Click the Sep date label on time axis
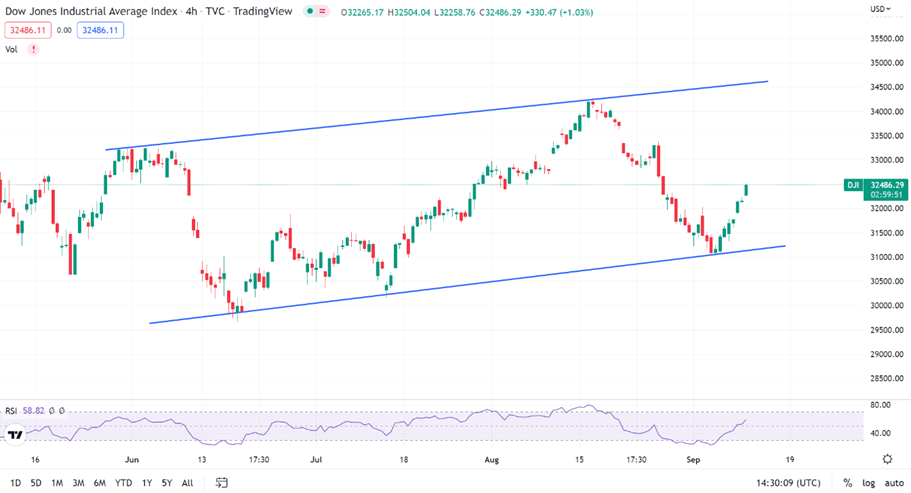Screen dimensions: 911x493 point(693,459)
